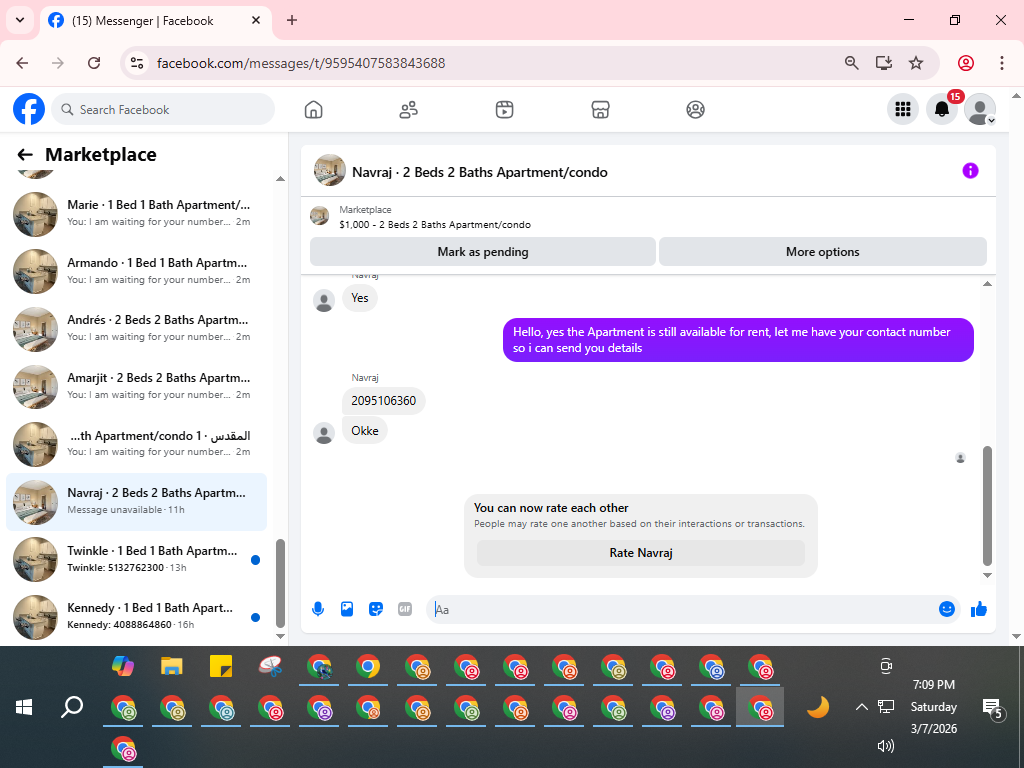Send a thumbs up like
1024x768 pixels.
(x=978, y=609)
